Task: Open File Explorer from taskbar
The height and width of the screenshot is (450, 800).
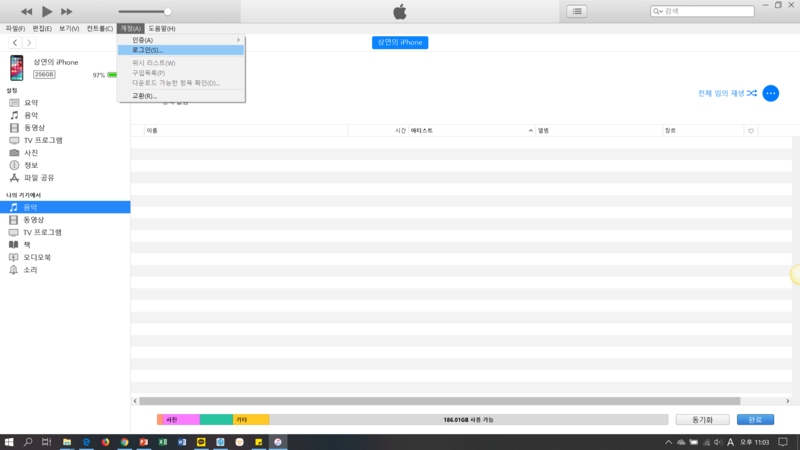Action: click(67, 442)
